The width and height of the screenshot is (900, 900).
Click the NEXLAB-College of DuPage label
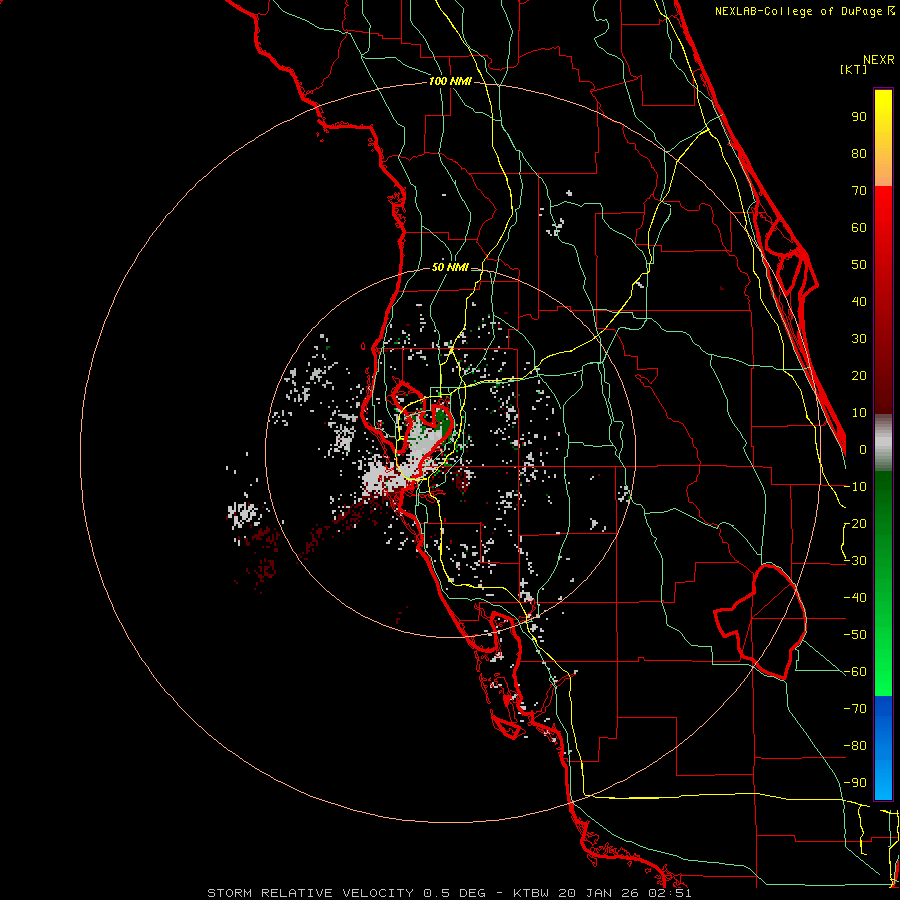(x=799, y=11)
